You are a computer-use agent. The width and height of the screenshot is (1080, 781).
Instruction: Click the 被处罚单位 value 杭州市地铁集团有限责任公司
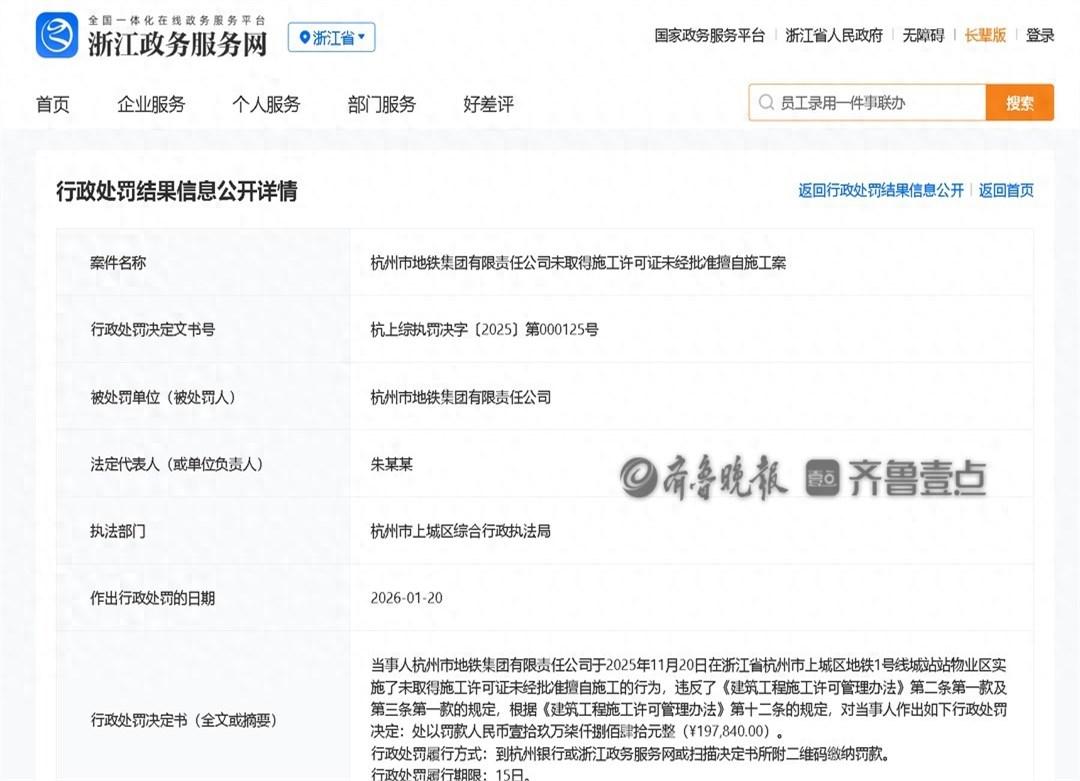click(461, 397)
